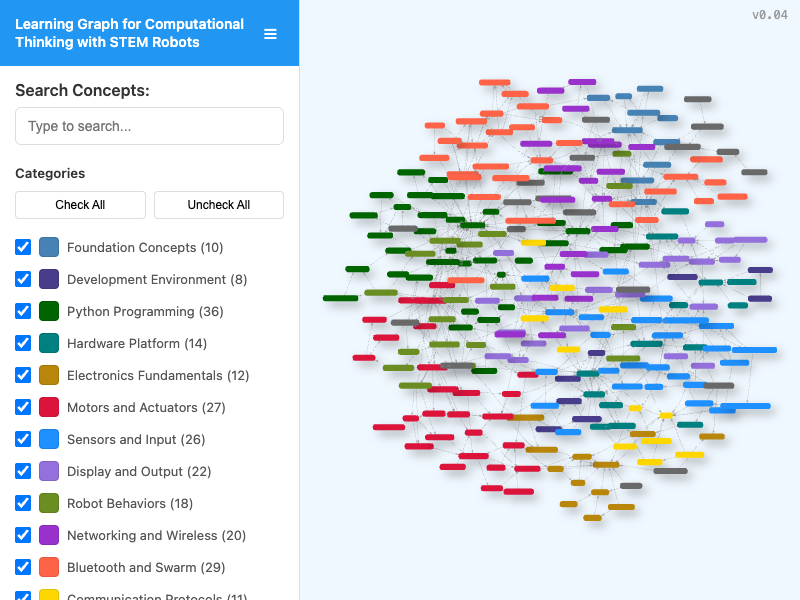
Task: Click the Sensors and Input blue swatch
Action: tap(49, 439)
